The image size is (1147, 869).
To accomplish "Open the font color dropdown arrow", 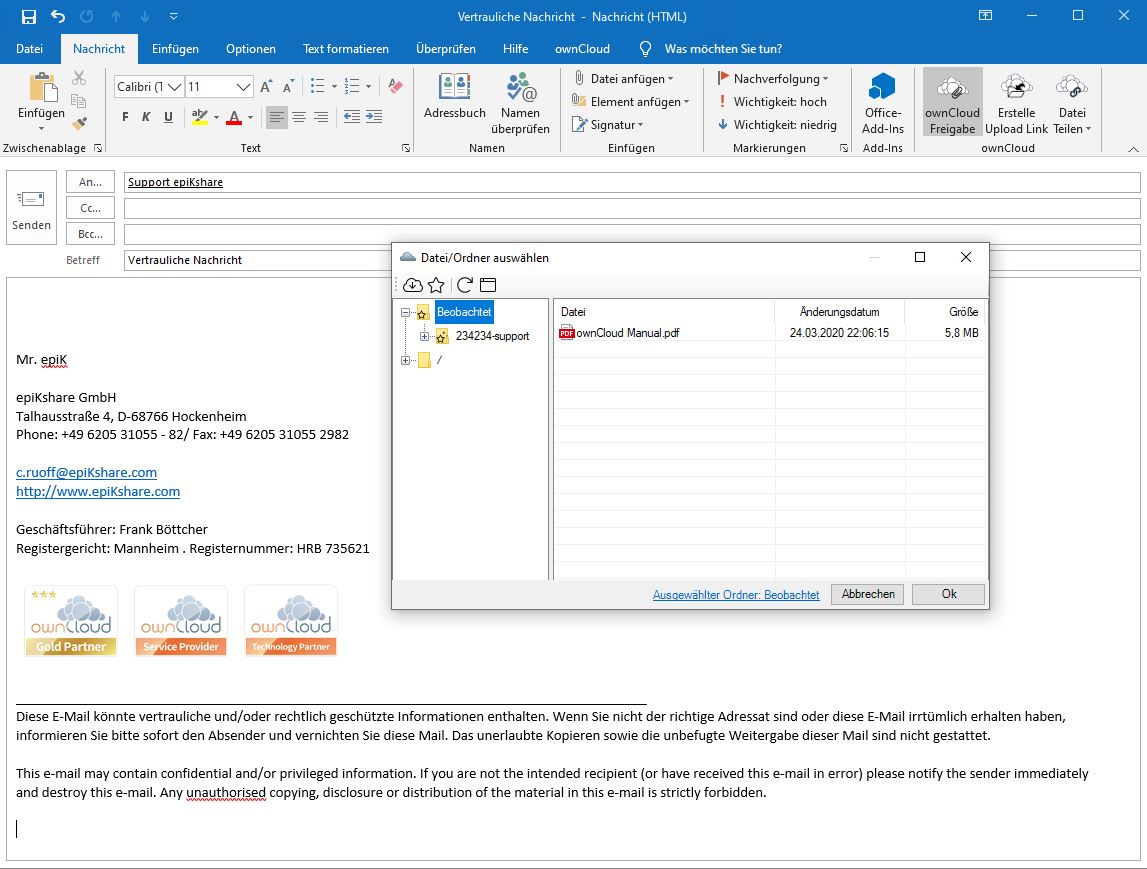I will (x=250, y=117).
